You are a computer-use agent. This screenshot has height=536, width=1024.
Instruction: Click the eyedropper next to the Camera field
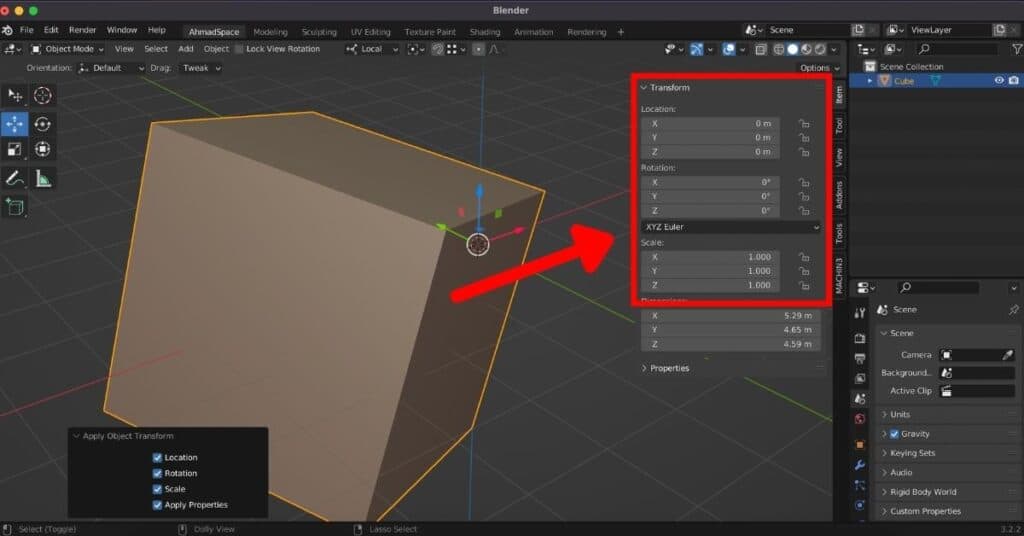[x=1008, y=355]
